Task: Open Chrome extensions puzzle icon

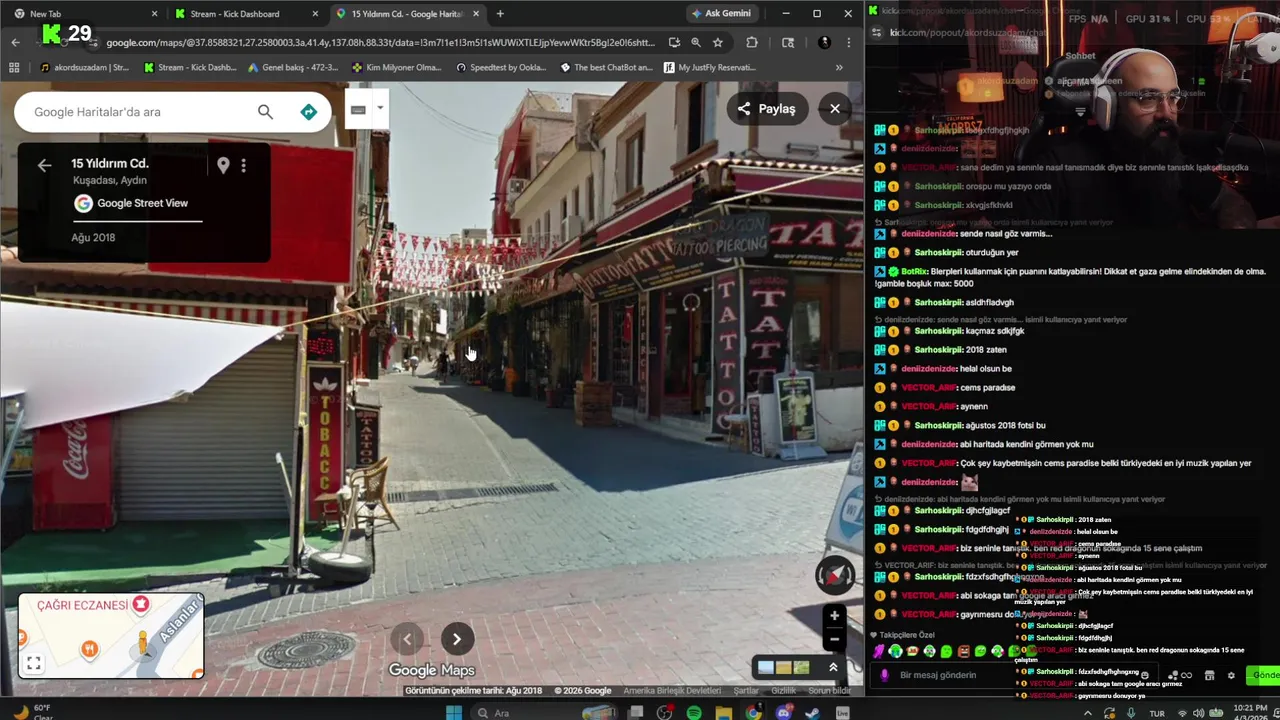Action: click(x=752, y=42)
